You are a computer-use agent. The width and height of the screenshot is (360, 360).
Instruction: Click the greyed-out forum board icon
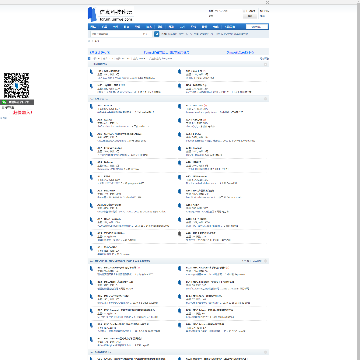(x=180, y=234)
